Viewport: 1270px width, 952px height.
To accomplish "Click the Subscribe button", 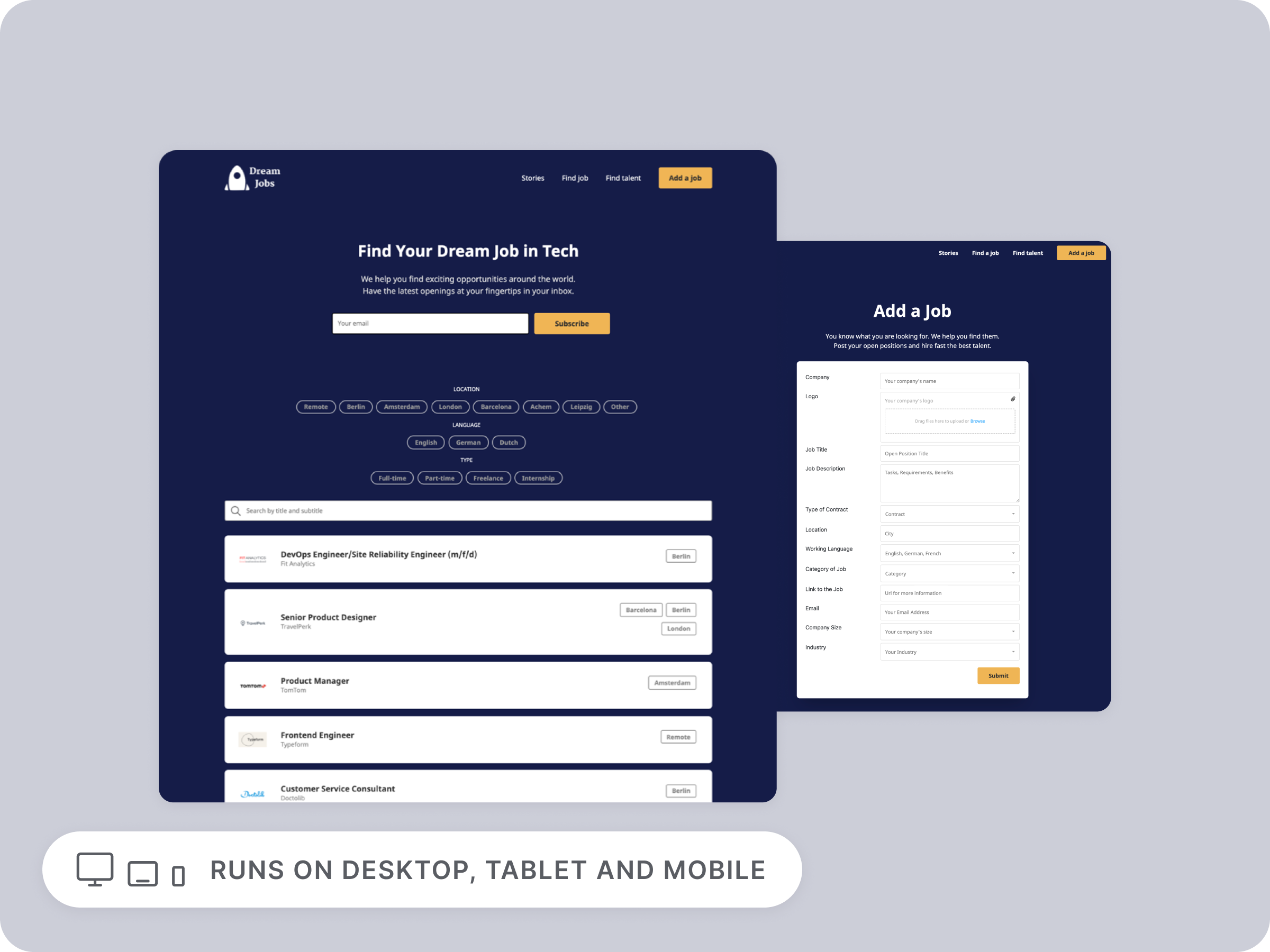I will (x=571, y=323).
